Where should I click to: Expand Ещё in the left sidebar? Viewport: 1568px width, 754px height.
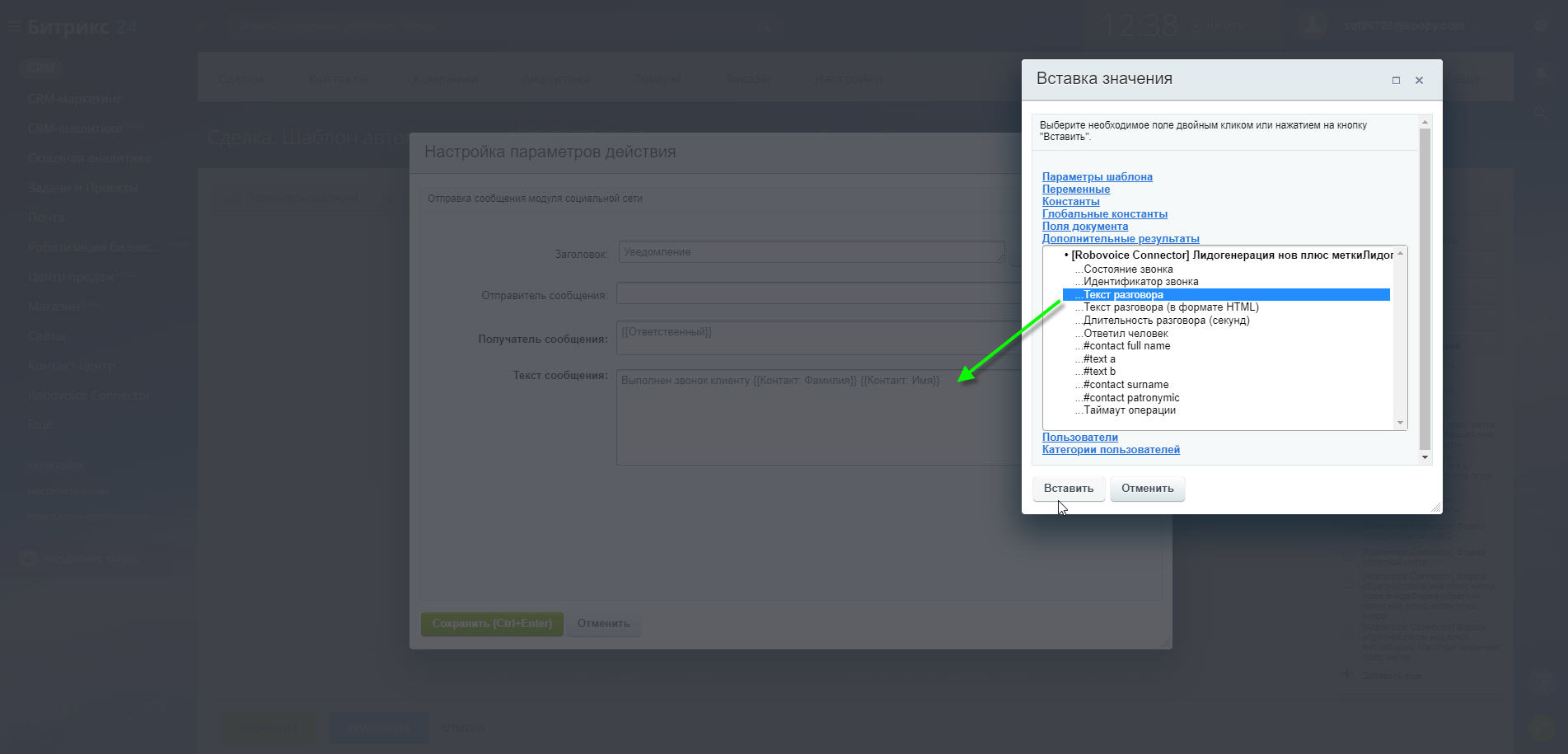[x=40, y=424]
